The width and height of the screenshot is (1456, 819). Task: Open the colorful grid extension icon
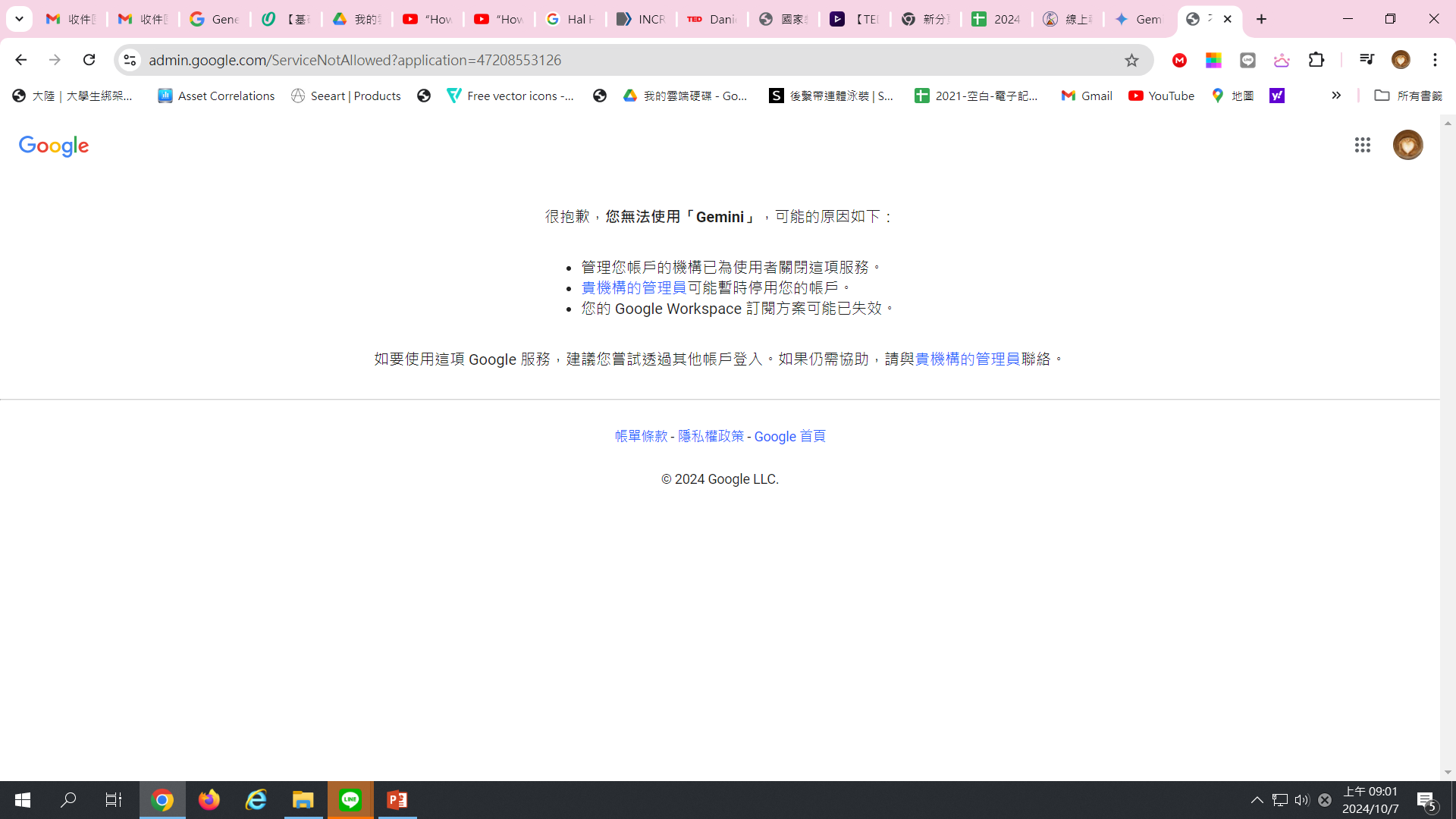pyautogui.click(x=1213, y=60)
